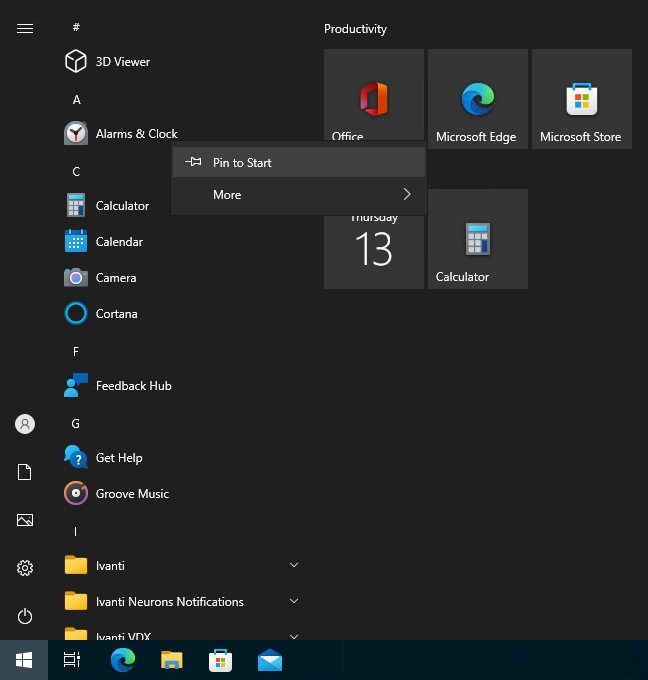Viewport: 648px width, 680px height.
Task: Open the Documents shortcut icon
Action: coord(25,472)
